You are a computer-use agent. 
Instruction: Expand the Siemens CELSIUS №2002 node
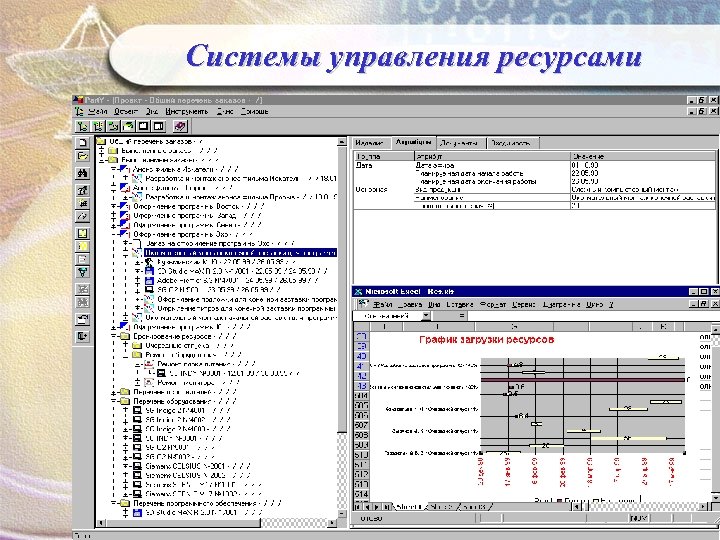click(x=125, y=475)
